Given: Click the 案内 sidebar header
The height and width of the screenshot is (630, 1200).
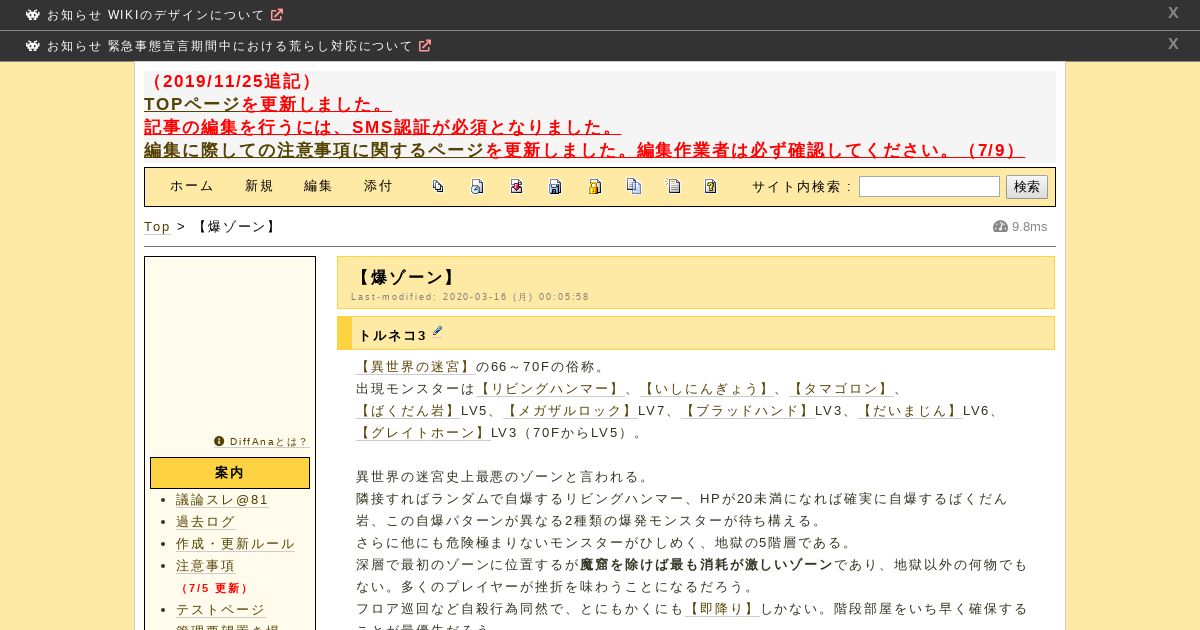Looking at the screenshot, I should (x=230, y=473).
